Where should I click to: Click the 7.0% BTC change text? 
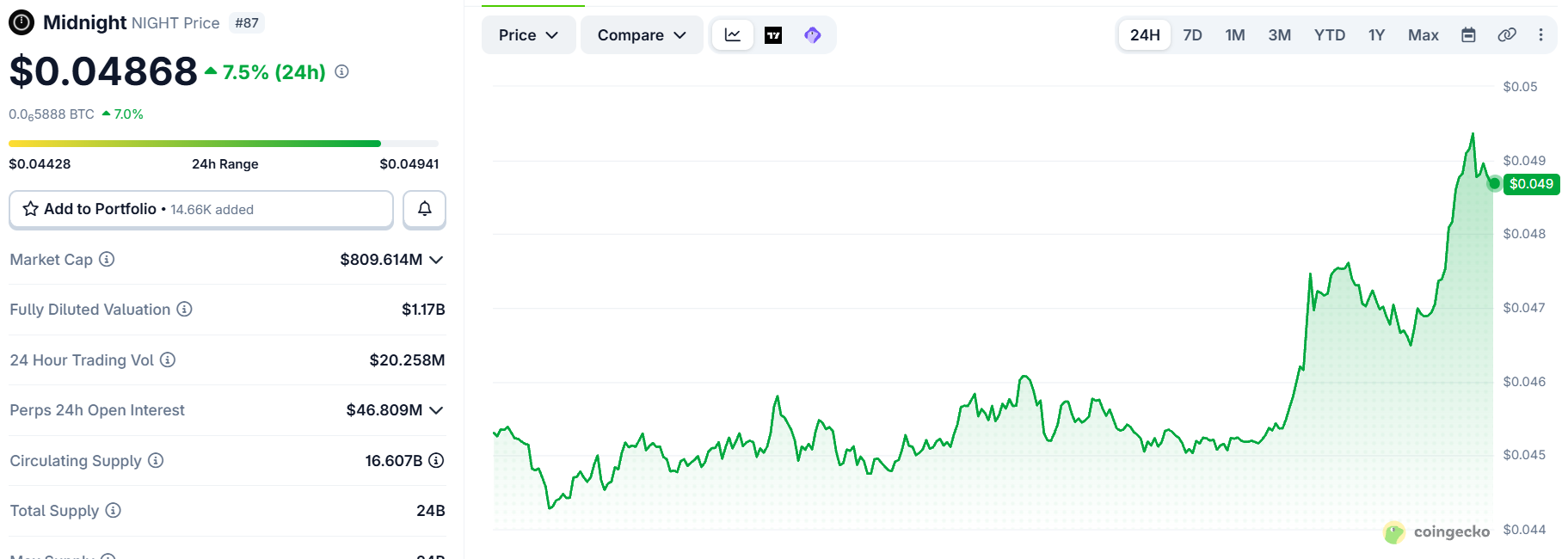128,114
